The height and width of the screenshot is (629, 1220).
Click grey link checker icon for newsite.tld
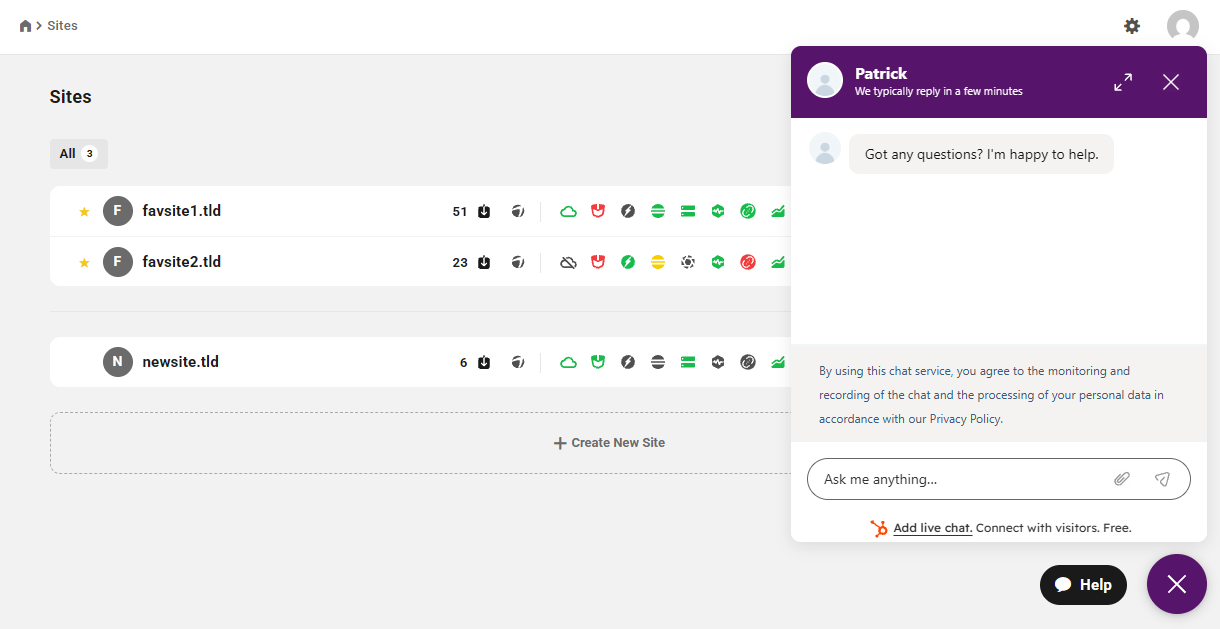[748, 362]
